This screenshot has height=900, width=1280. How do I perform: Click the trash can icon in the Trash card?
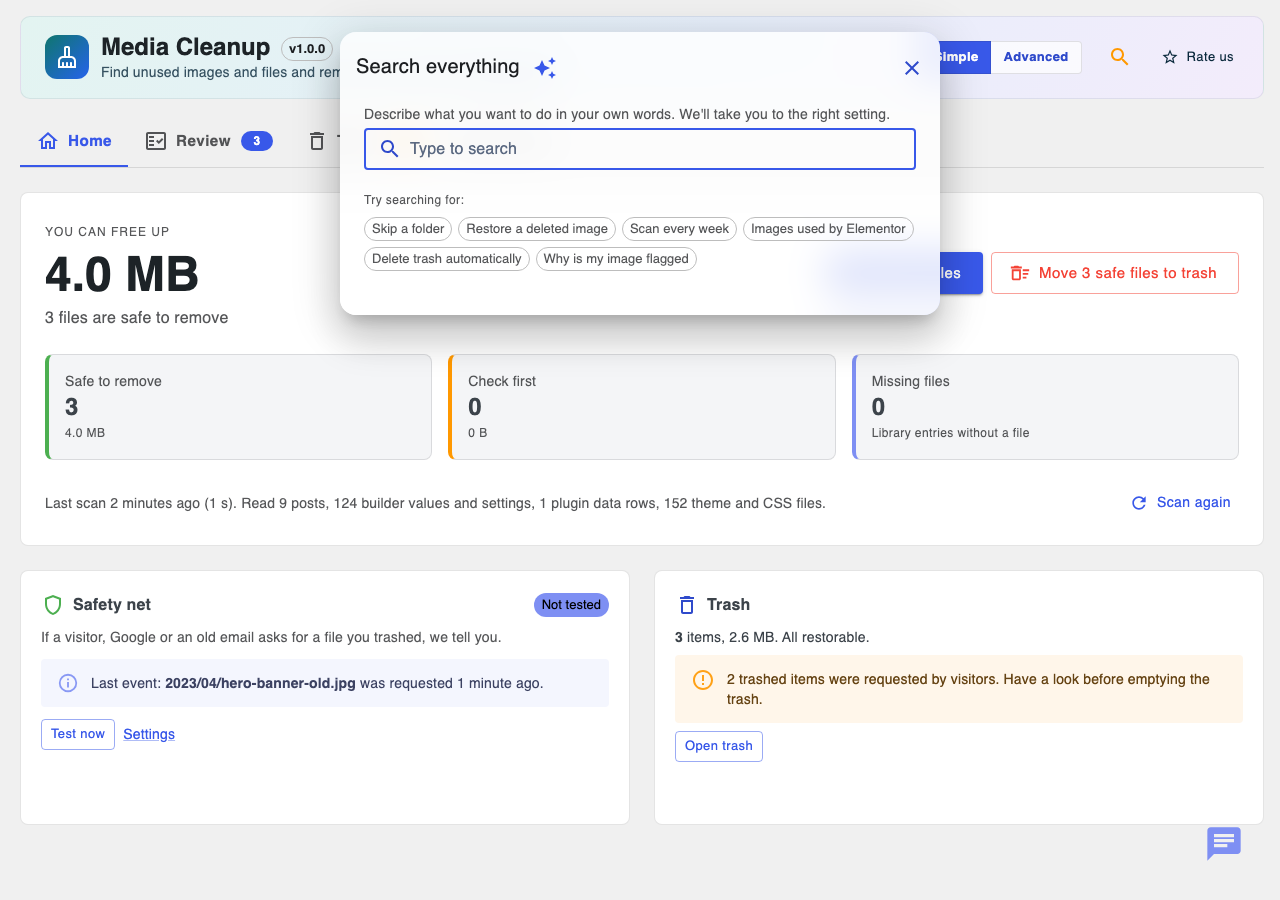click(x=687, y=605)
